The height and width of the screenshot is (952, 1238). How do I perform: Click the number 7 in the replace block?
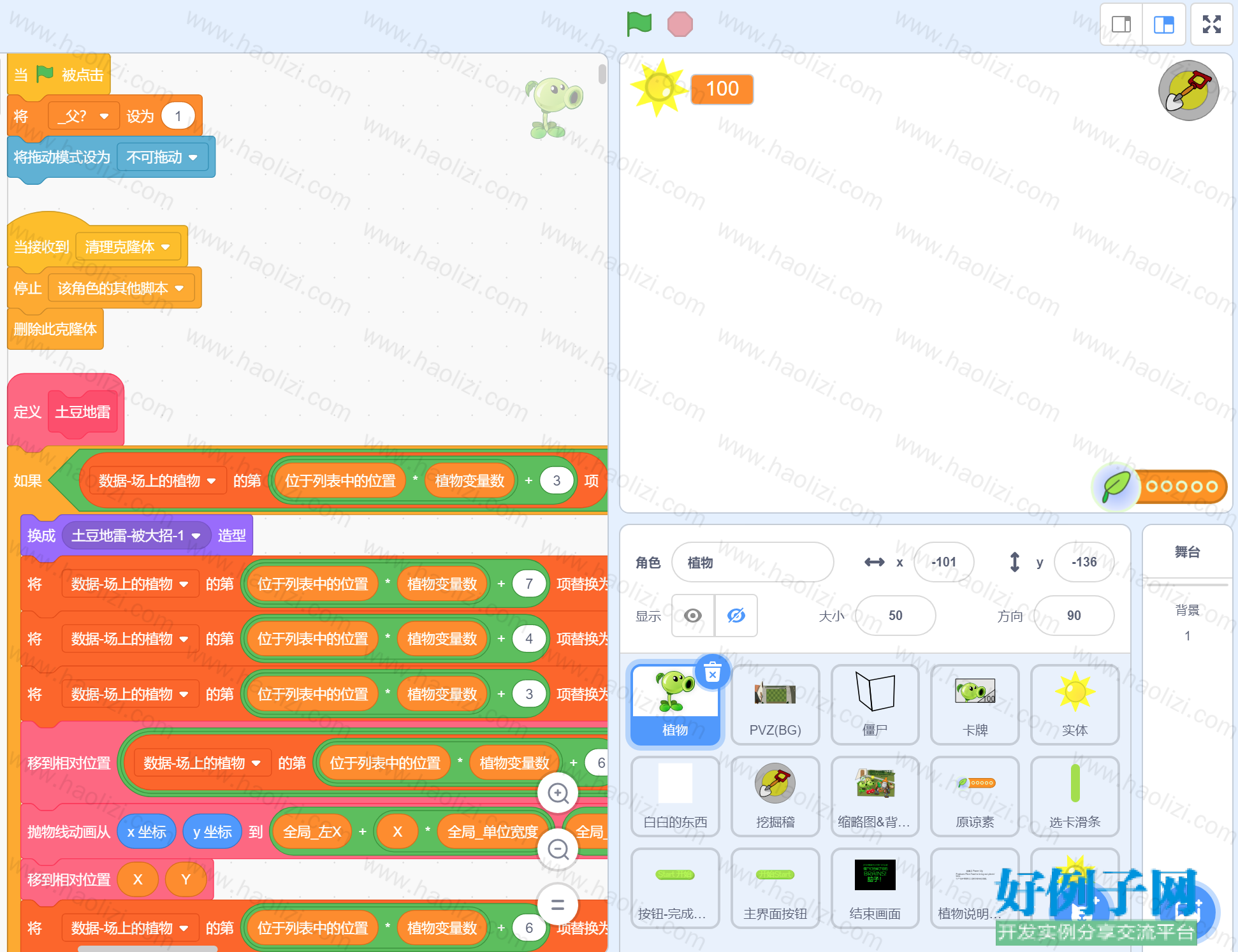pos(529,584)
